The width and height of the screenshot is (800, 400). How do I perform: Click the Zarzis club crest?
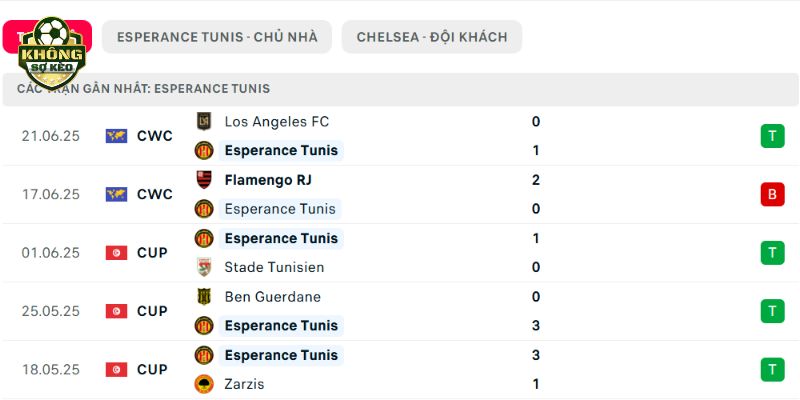(204, 384)
